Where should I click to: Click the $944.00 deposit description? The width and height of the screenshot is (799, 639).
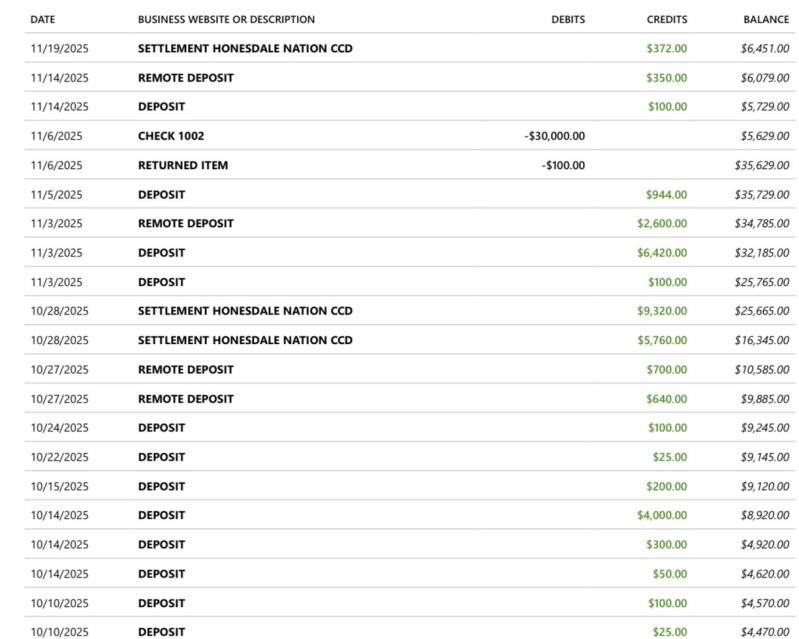(161, 195)
